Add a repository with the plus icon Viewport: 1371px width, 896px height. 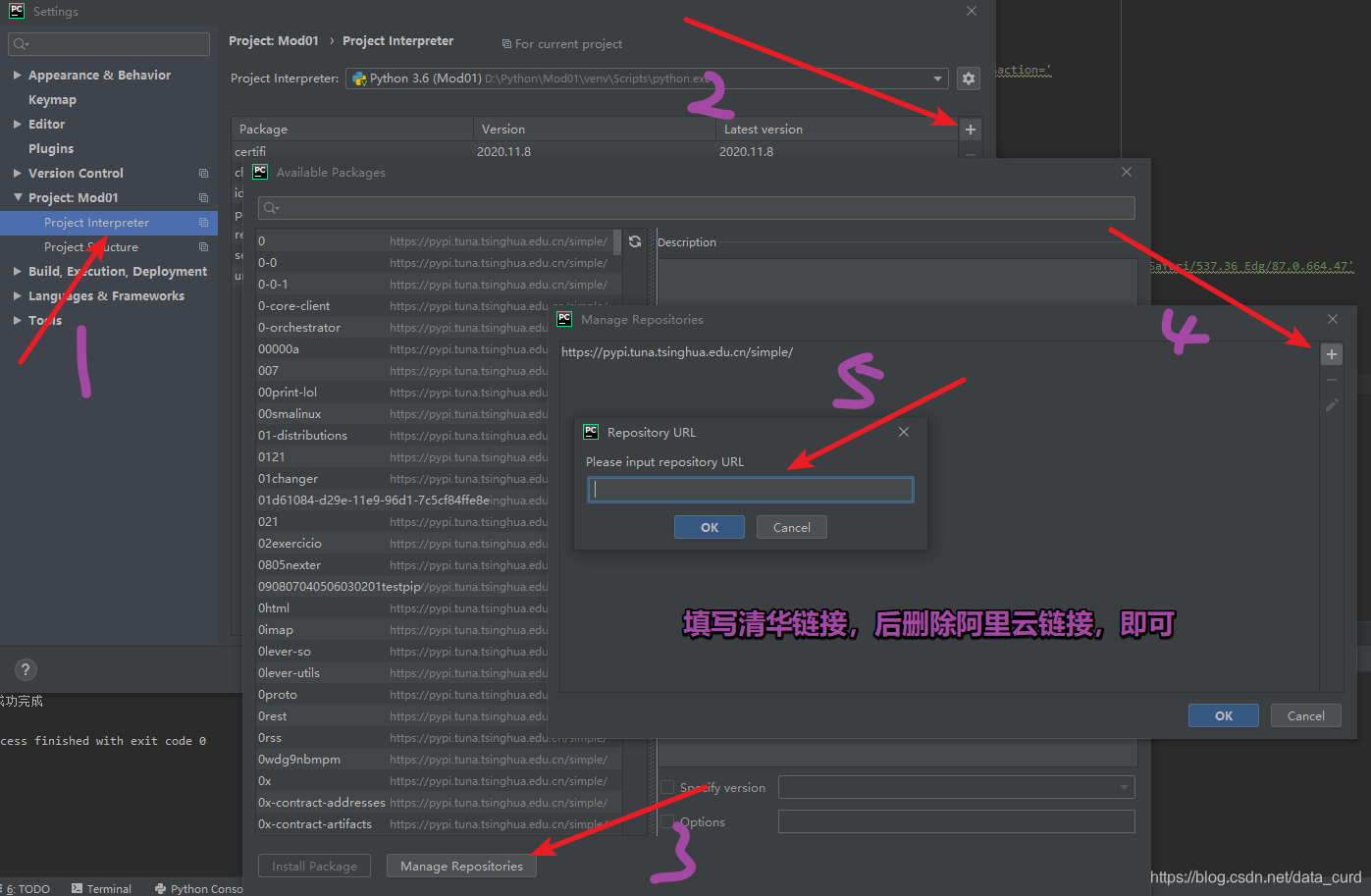(x=1332, y=354)
